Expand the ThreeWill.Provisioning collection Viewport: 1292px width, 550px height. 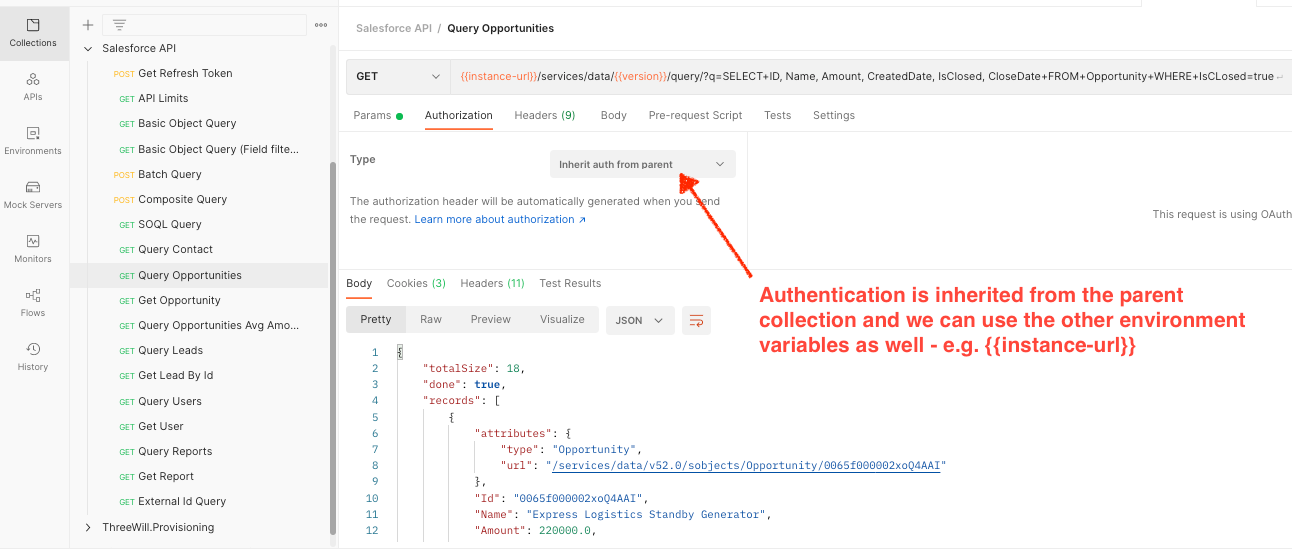point(89,527)
